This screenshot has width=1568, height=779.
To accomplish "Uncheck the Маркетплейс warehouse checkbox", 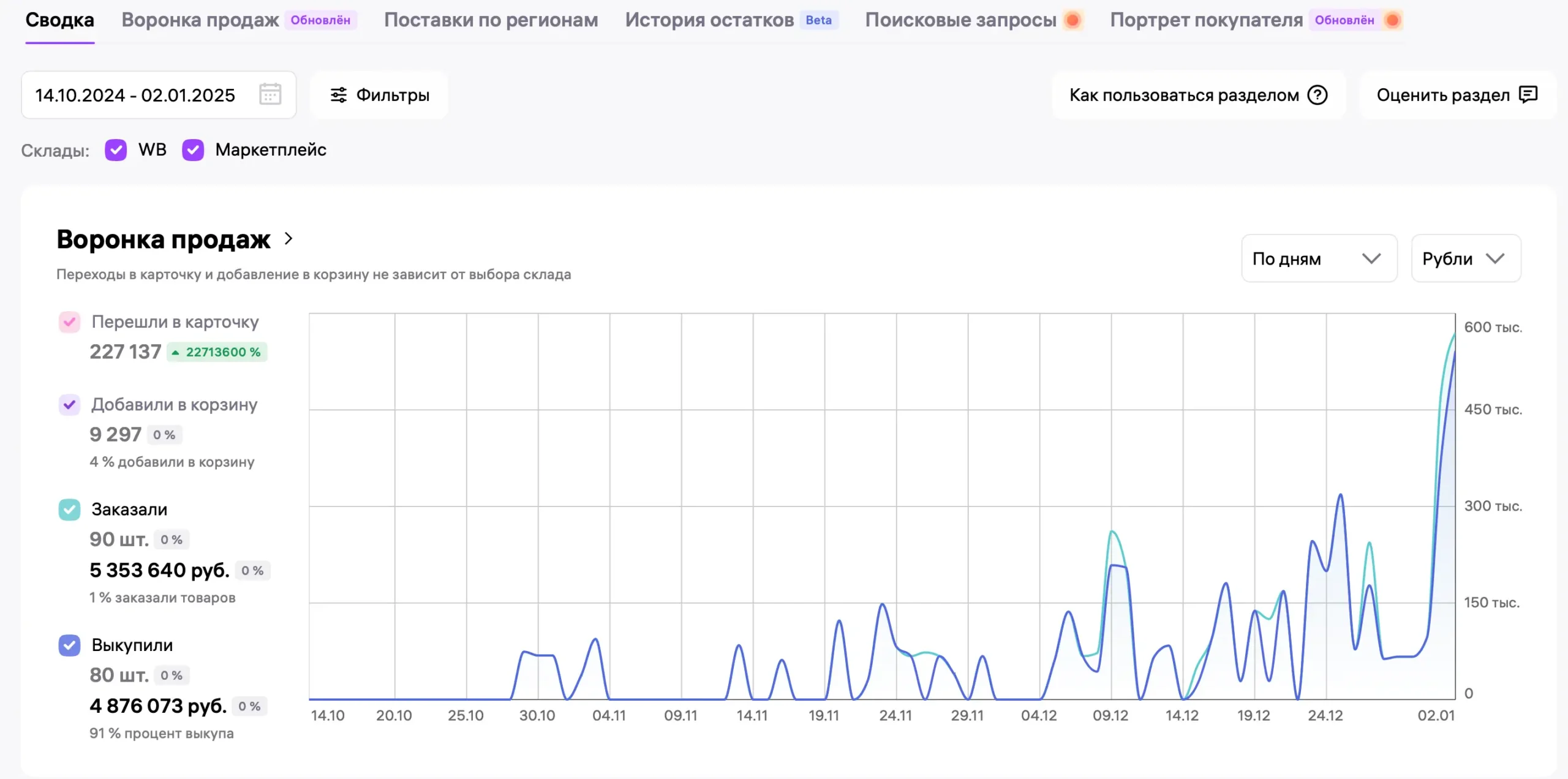I will (x=193, y=150).
